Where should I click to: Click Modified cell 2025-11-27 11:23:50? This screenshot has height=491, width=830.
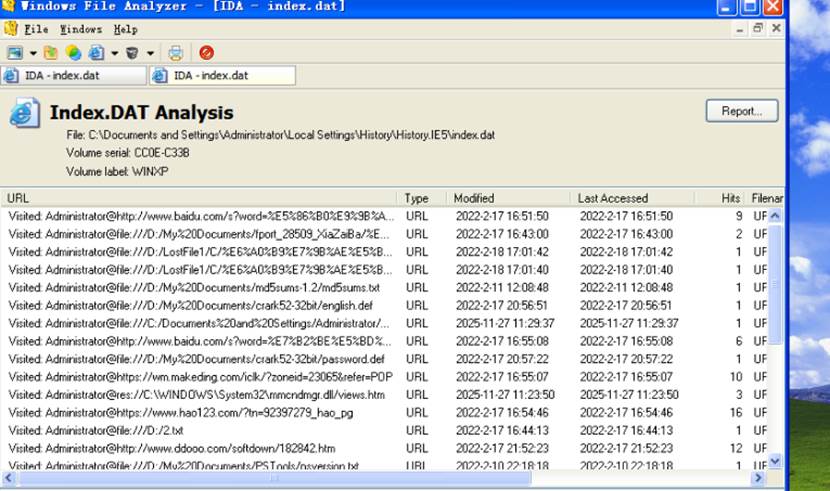click(x=505, y=395)
